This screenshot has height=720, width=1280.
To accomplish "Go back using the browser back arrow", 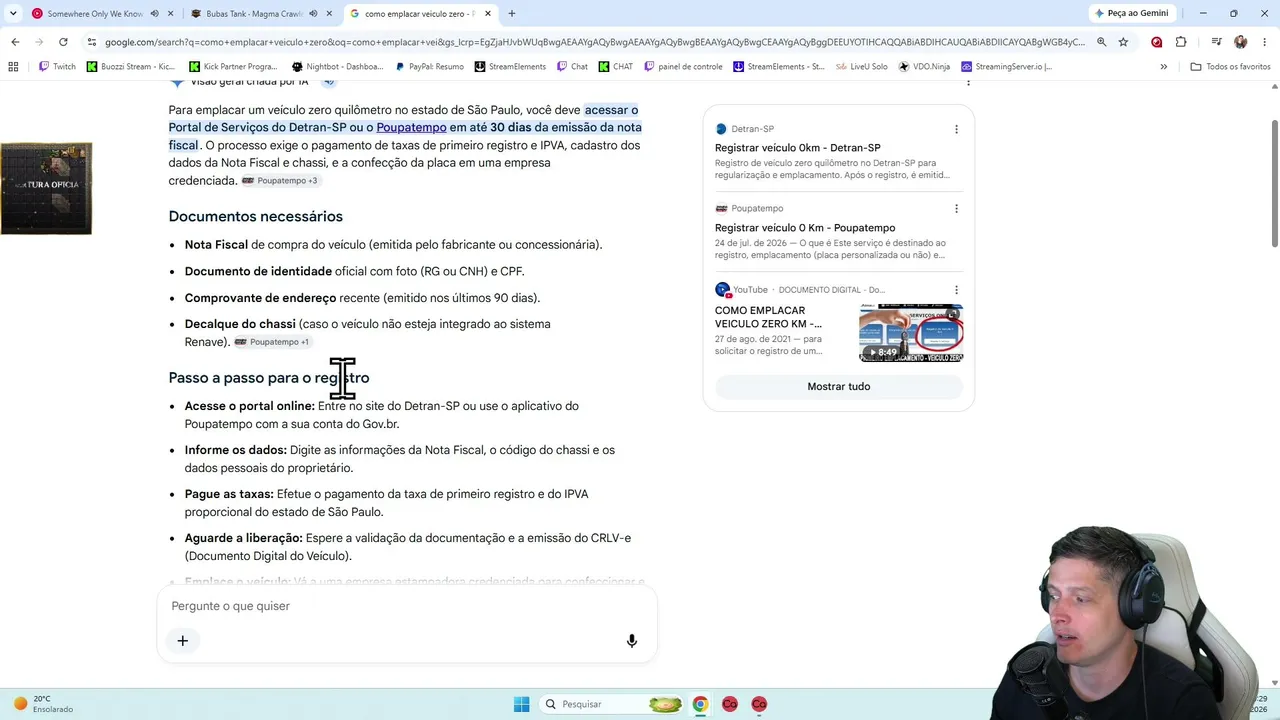I will tap(15, 42).
